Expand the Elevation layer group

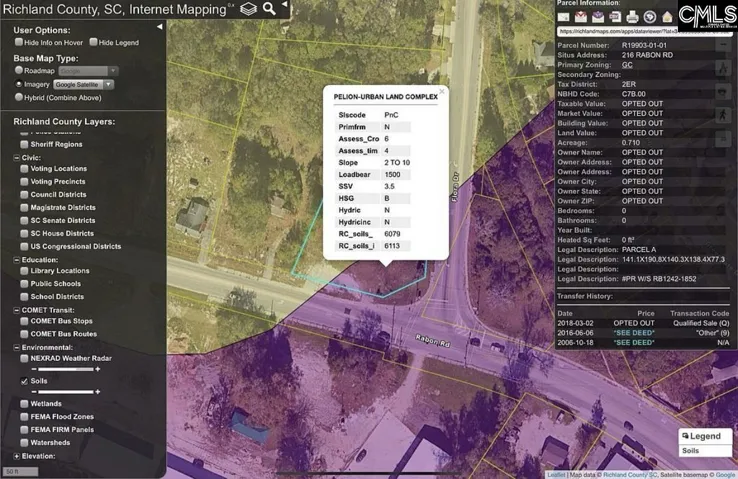coord(16,456)
